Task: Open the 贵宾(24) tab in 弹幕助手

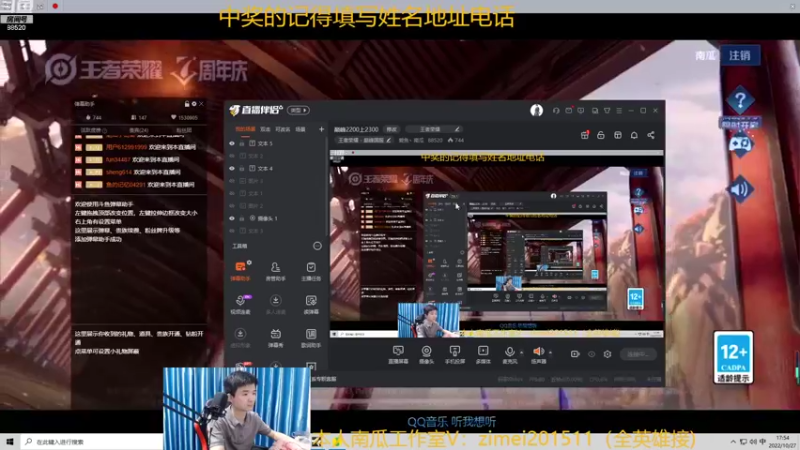Action: (x=138, y=131)
